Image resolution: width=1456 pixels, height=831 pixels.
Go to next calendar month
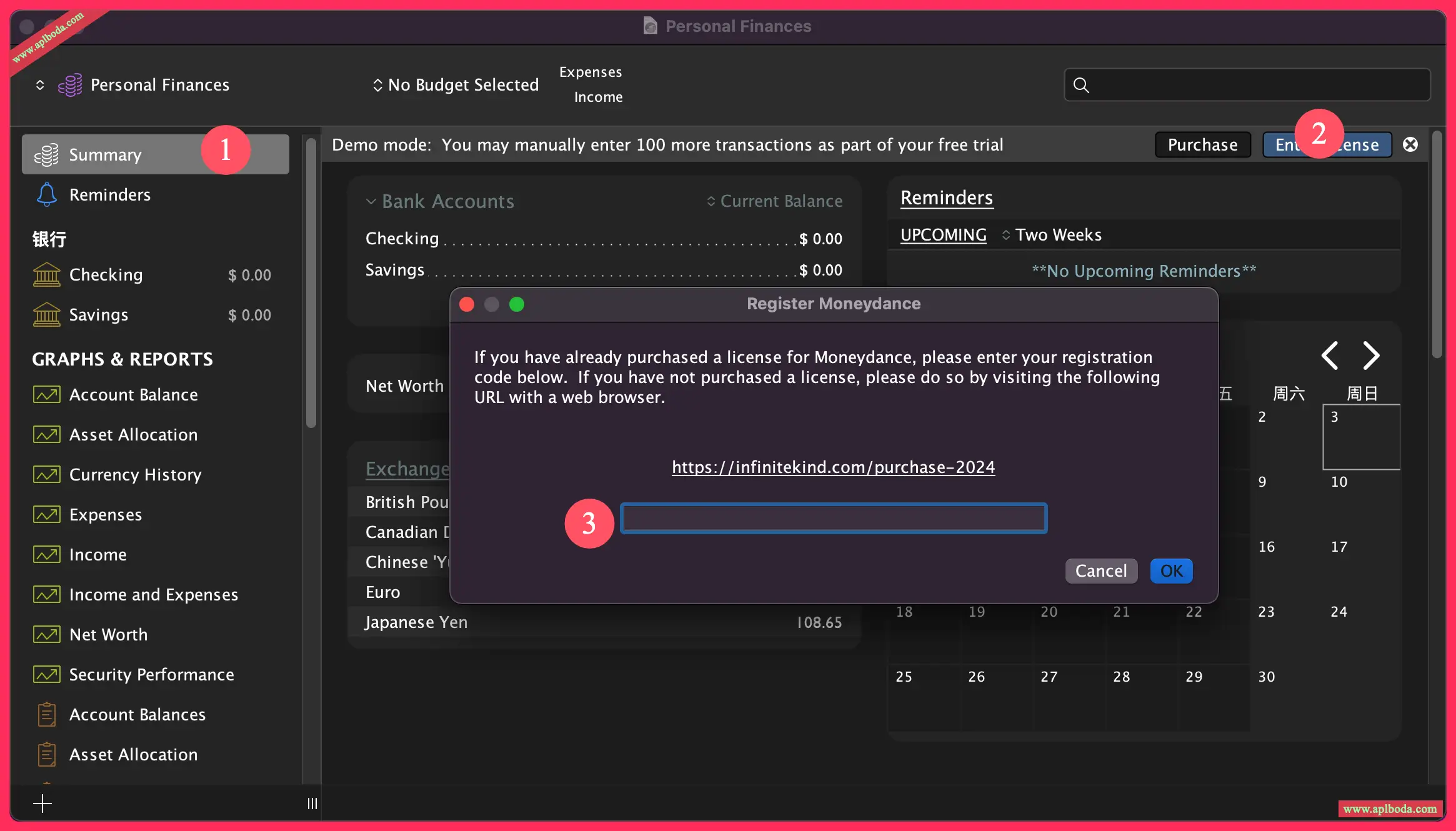[1371, 356]
